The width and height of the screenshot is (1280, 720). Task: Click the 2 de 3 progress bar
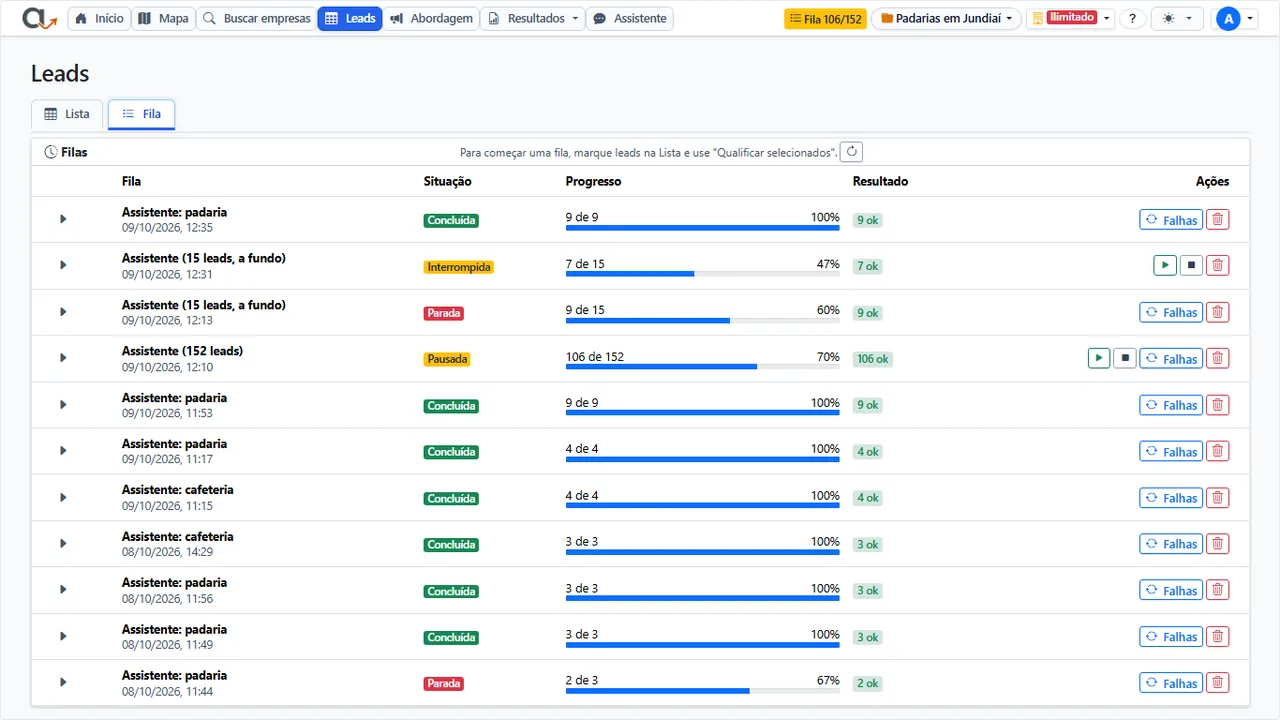pyautogui.click(x=702, y=691)
